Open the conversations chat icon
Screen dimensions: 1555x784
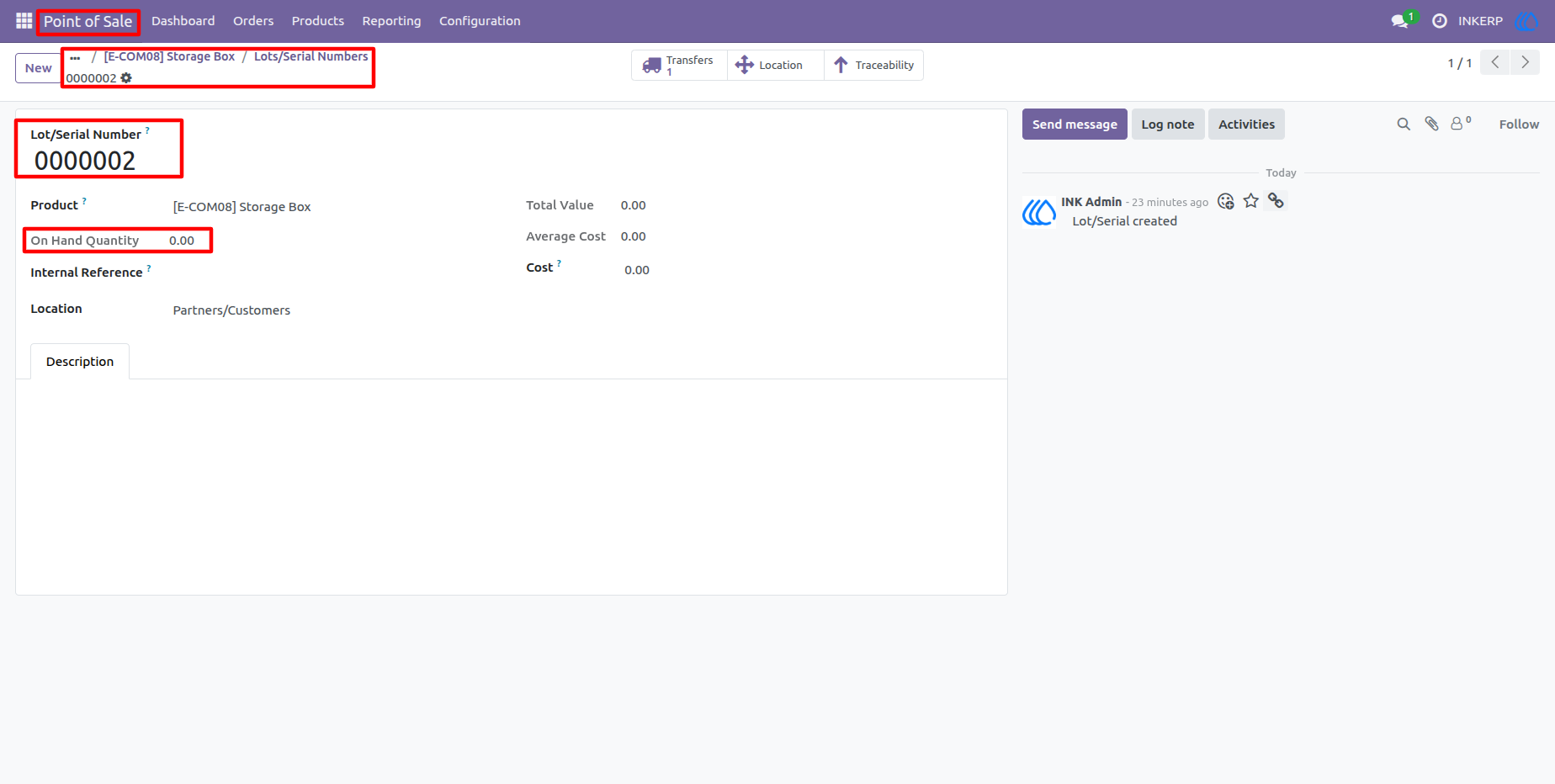tap(1400, 21)
